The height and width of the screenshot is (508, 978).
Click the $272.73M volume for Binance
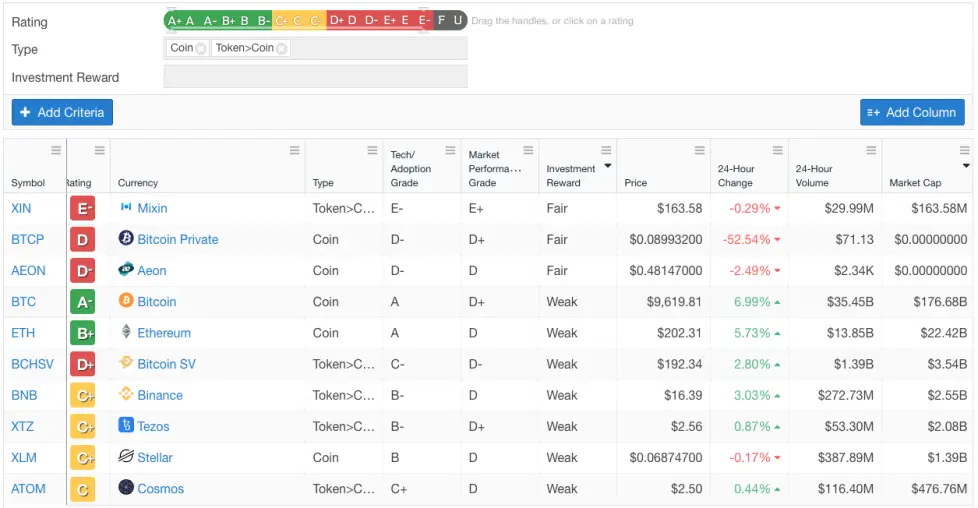(846, 396)
